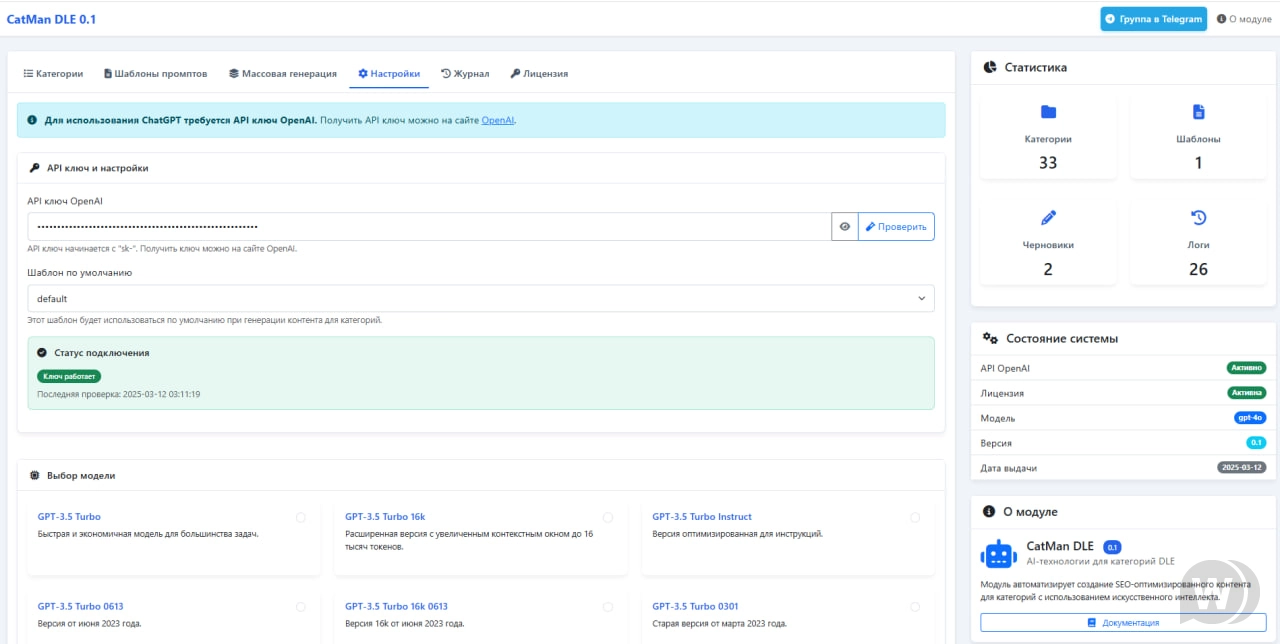Click the gears icon beside Состояние системы
Viewport: 1280px width, 644px height.
click(x=990, y=339)
